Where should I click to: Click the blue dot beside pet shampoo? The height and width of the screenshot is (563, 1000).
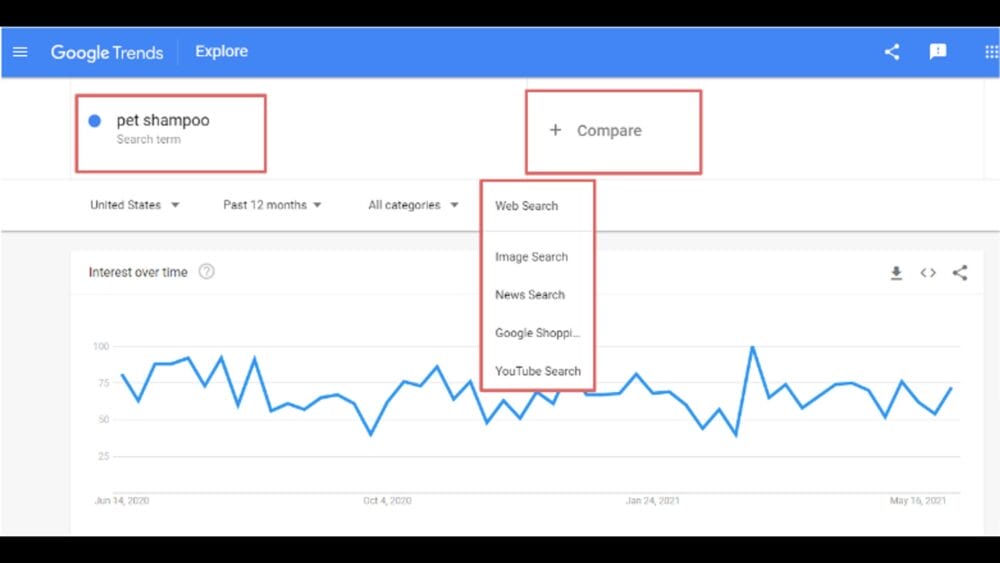pos(95,121)
